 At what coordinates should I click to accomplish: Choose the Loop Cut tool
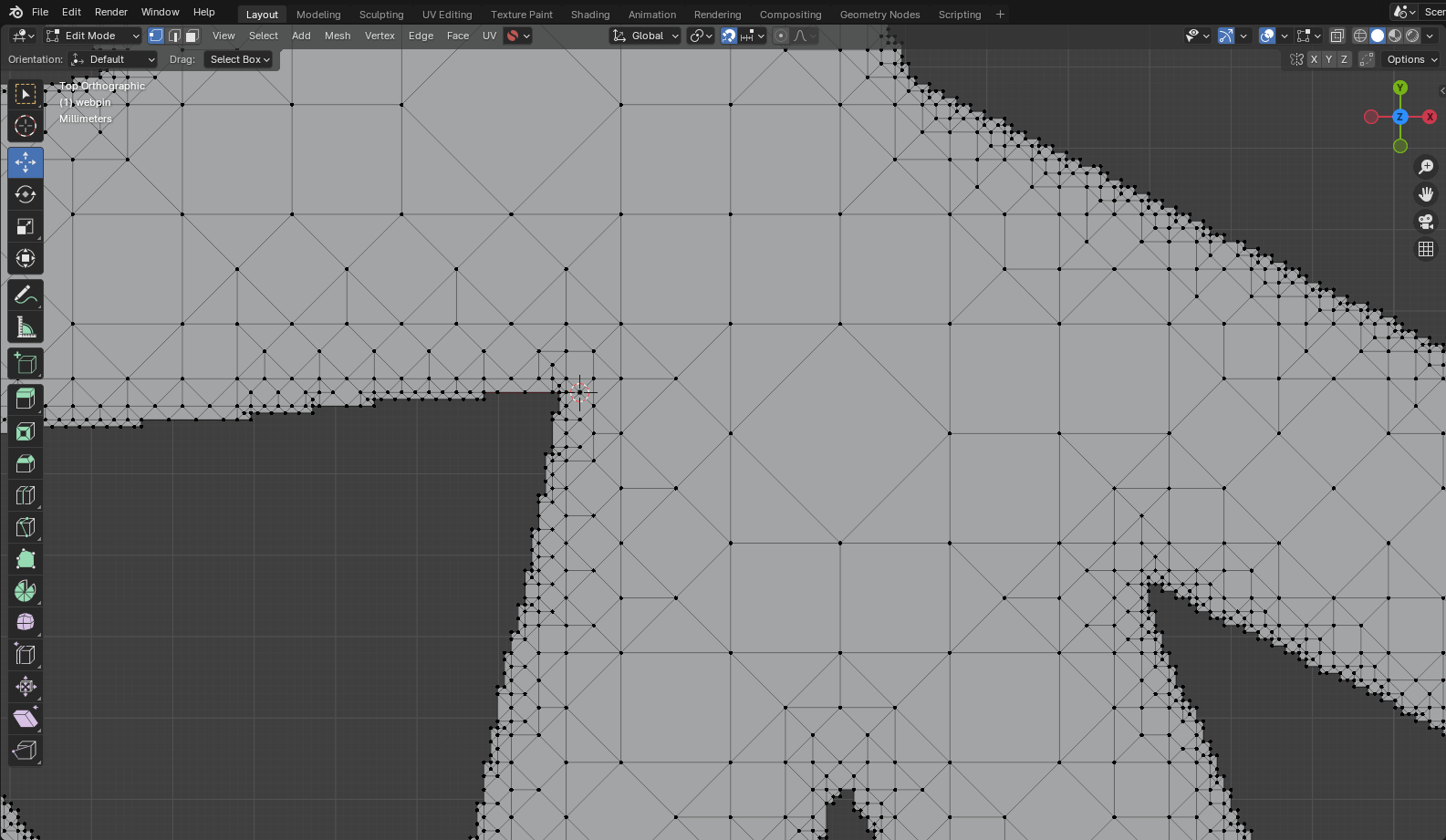(x=26, y=495)
